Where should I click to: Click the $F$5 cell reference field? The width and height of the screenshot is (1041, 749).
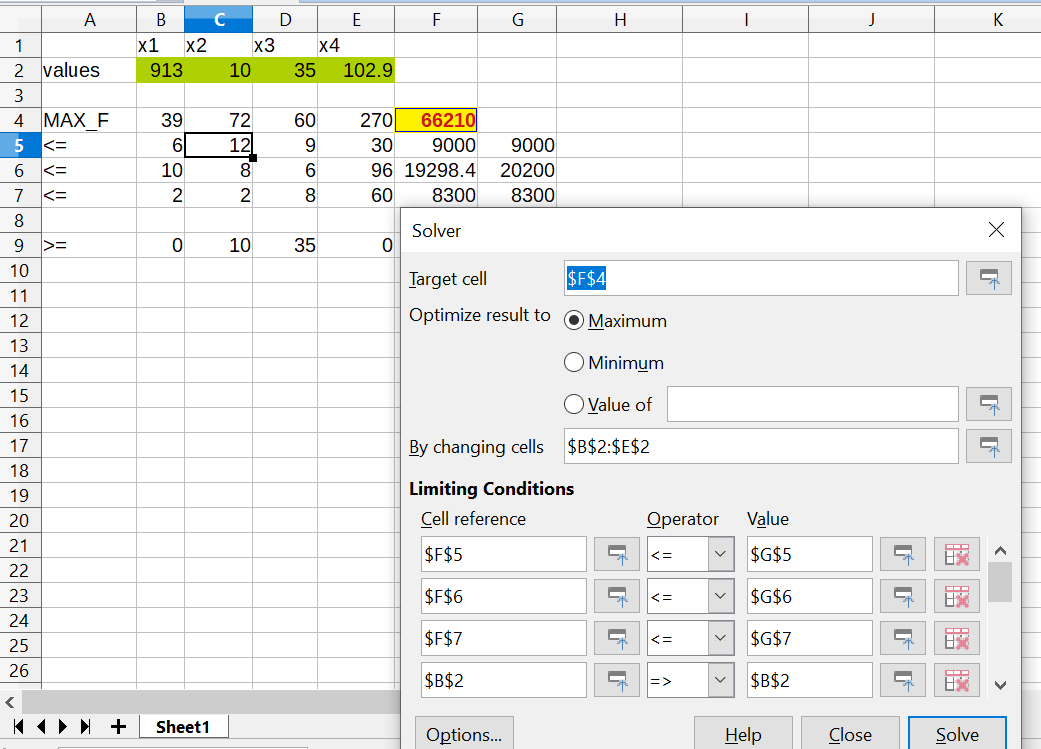(504, 554)
